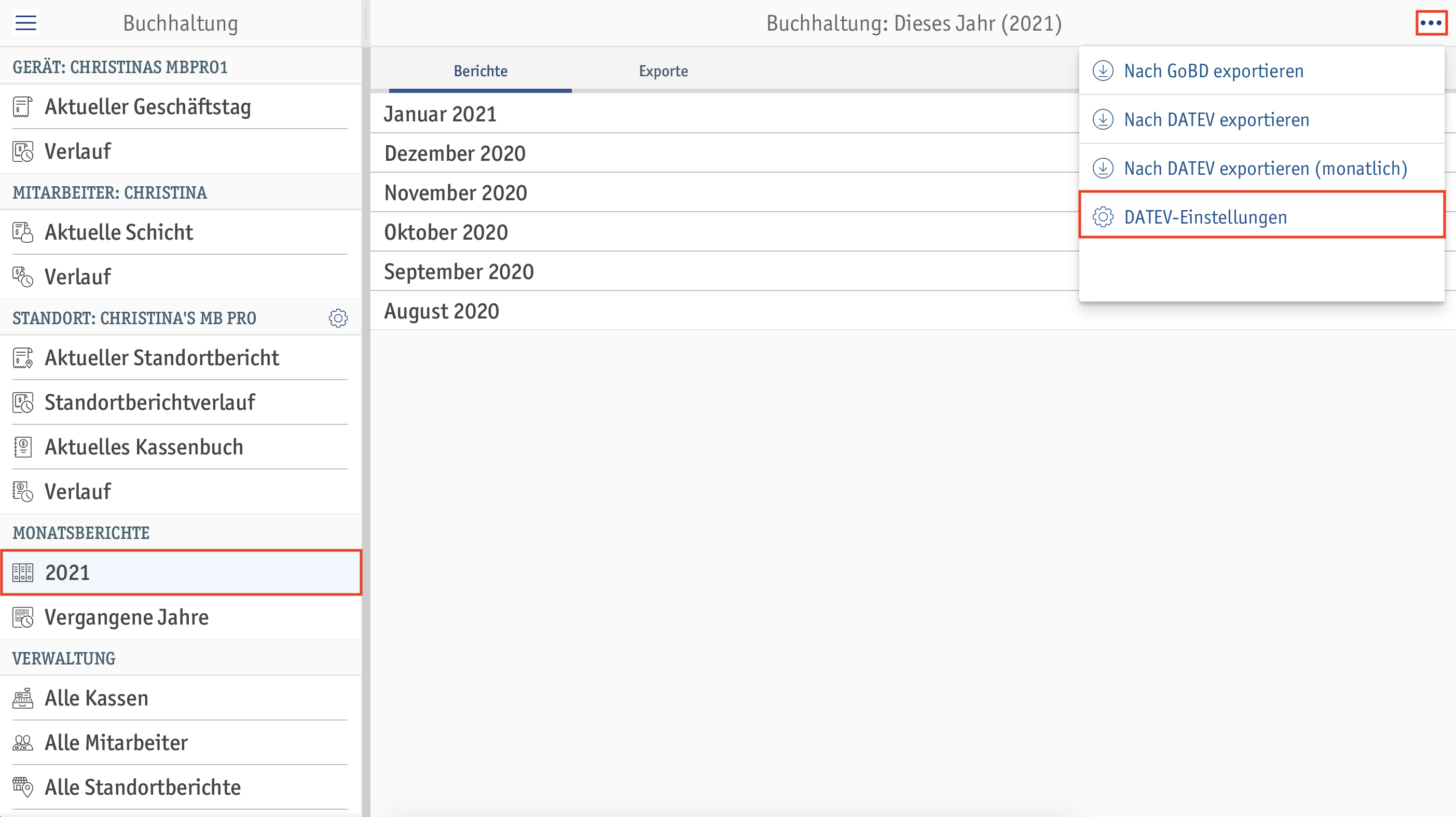Click the Aktuelles Kassenbuch book icon
Image resolution: width=1456 pixels, height=817 pixels.
(23, 447)
